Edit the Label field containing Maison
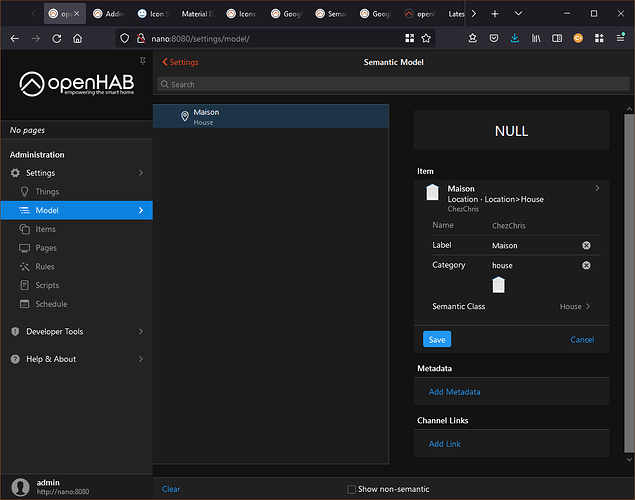 [x=535, y=245]
